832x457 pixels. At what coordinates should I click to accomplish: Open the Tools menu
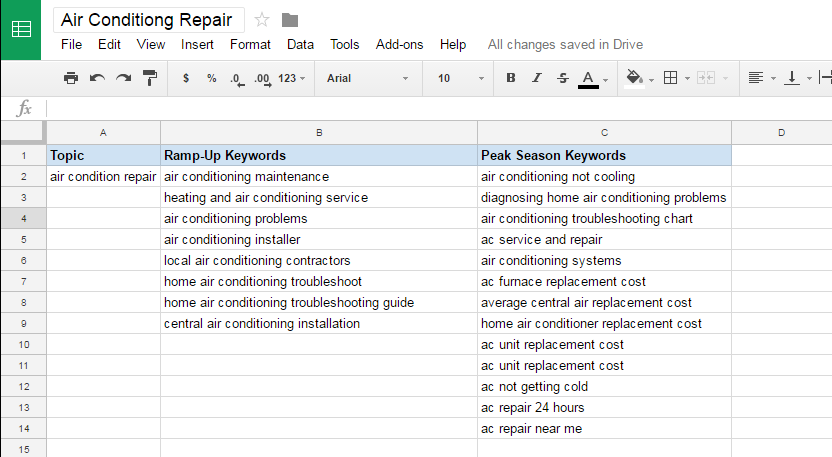click(344, 45)
